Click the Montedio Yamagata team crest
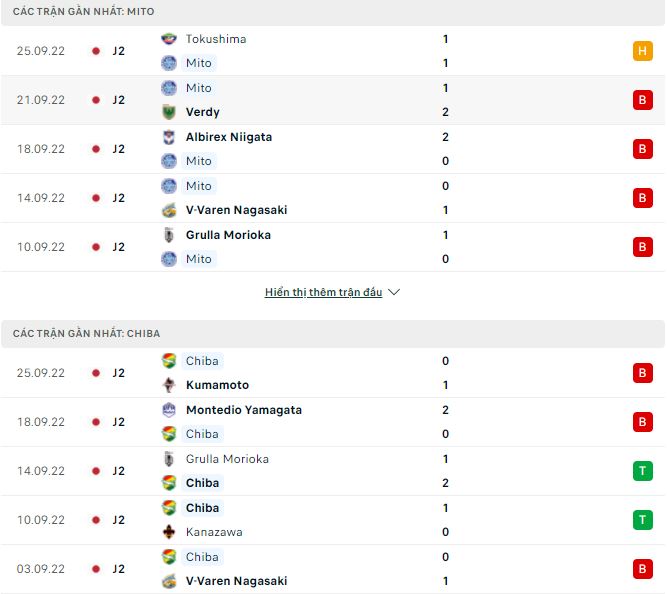 click(x=169, y=410)
